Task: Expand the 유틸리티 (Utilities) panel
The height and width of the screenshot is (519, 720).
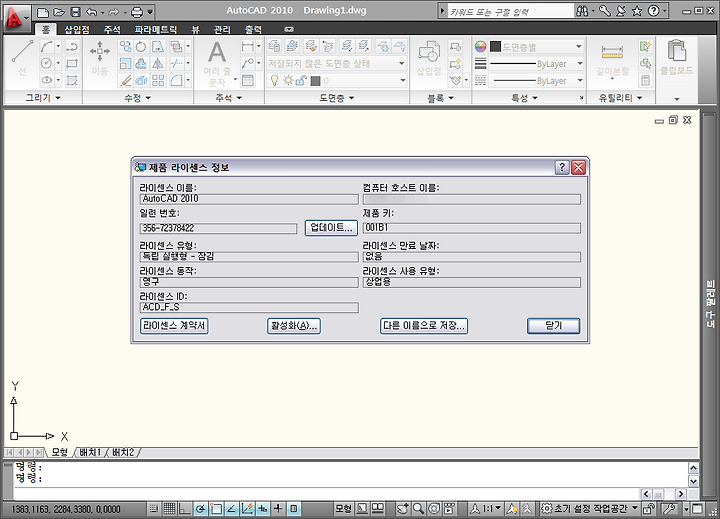Action: (x=620, y=98)
